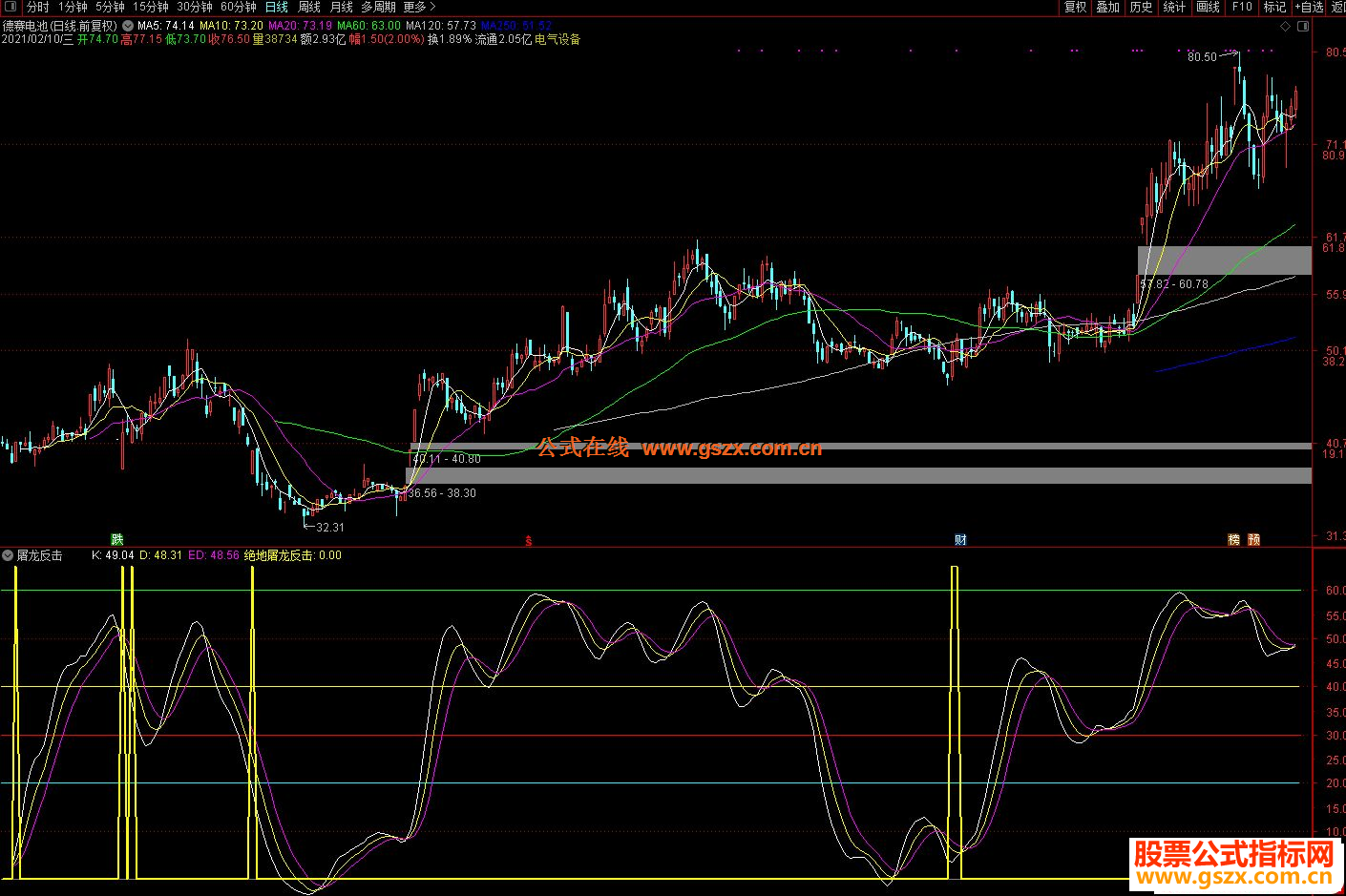Click the 36.56 - 38.30 gap label
Image resolution: width=1346 pixels, height=896 pixels.
442,493
